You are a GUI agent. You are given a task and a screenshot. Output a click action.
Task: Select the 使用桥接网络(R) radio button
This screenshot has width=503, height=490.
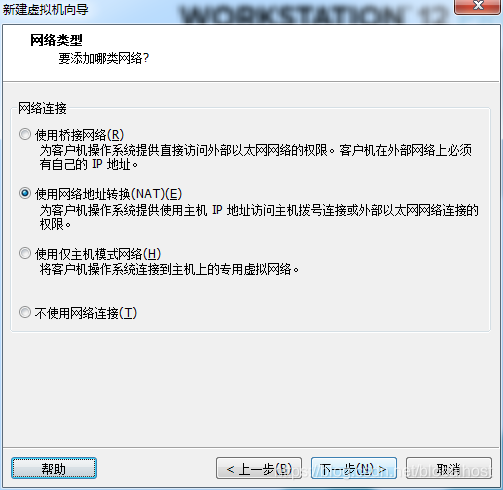(x=25, y=134)
